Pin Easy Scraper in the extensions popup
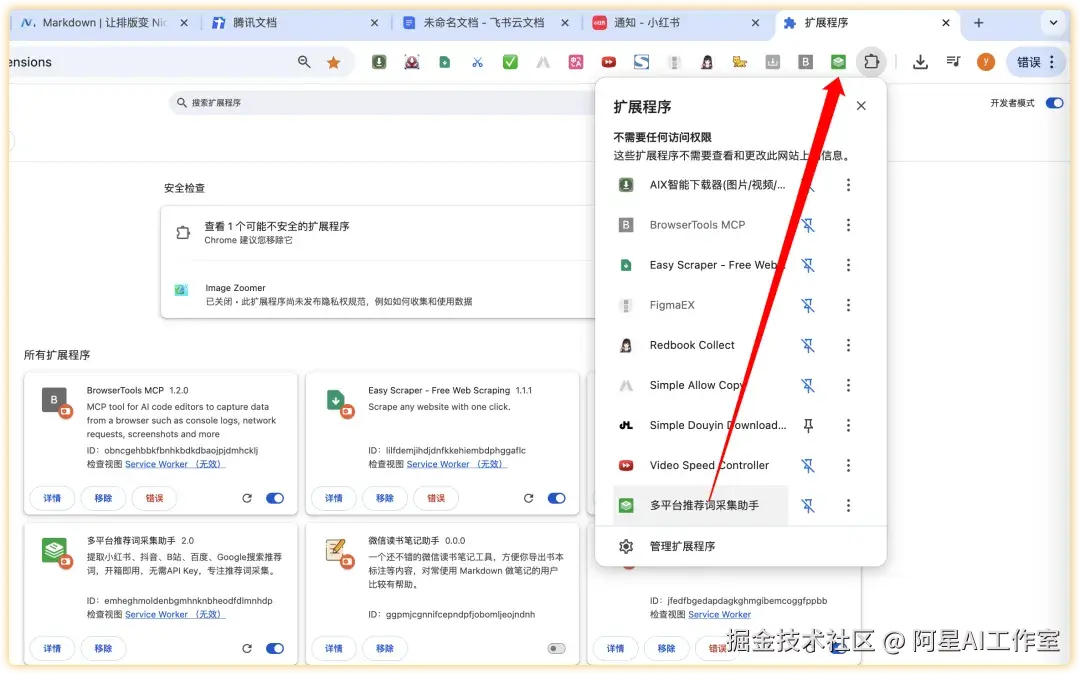The width and height of the screenshot is (1080, 674). [808, 265]
